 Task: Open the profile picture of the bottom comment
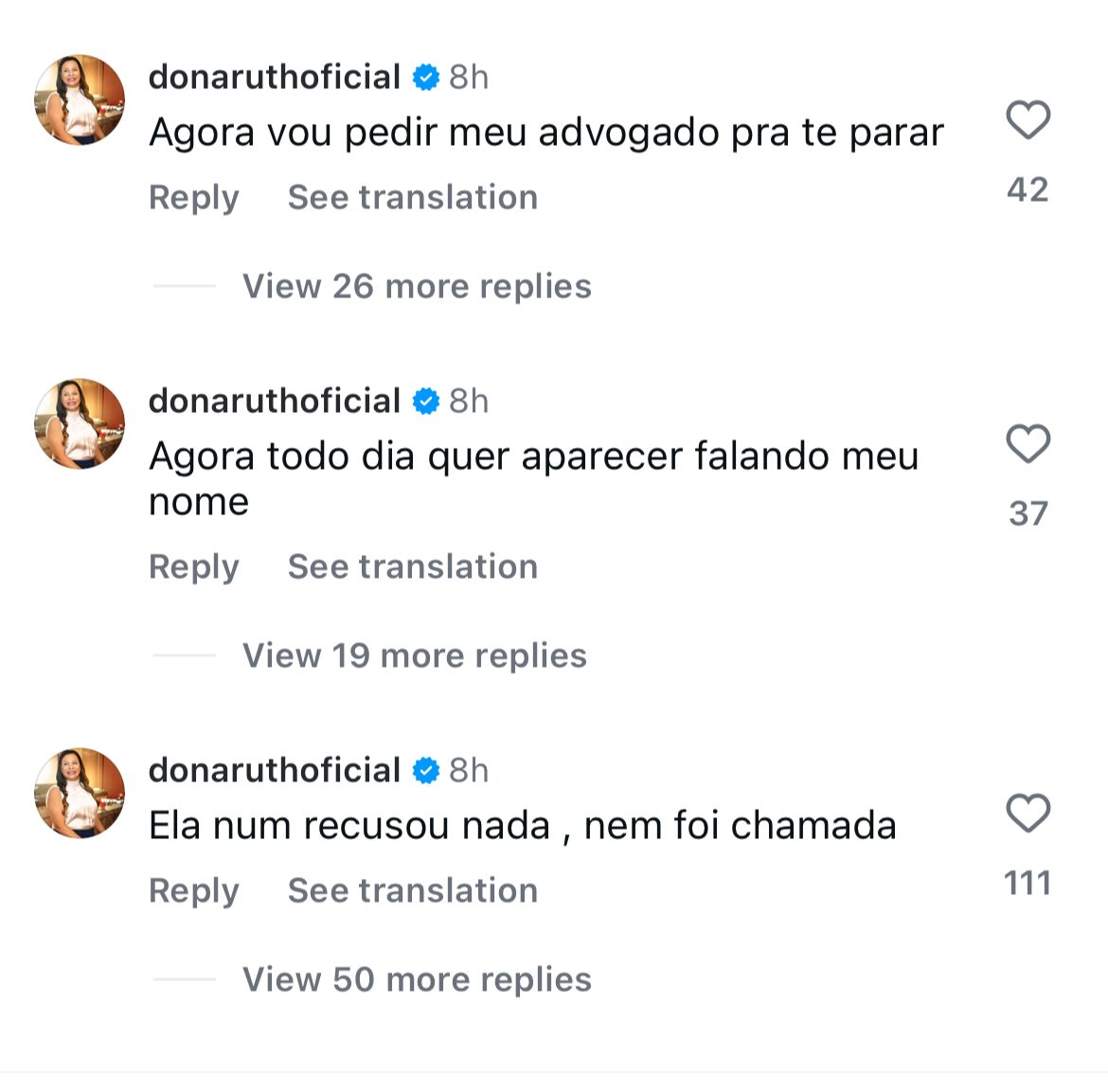[78, 793]
